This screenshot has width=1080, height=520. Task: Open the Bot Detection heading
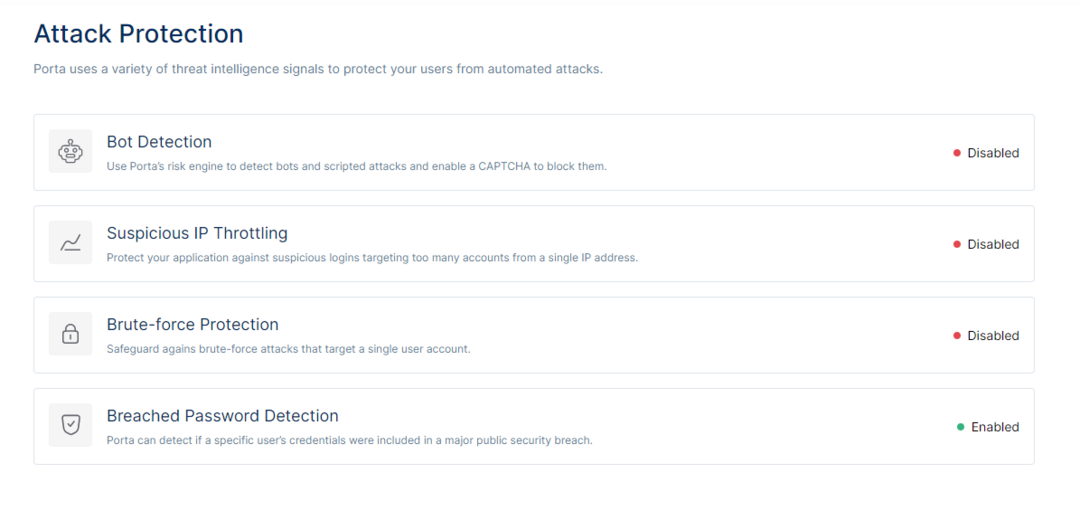[159, 142]
